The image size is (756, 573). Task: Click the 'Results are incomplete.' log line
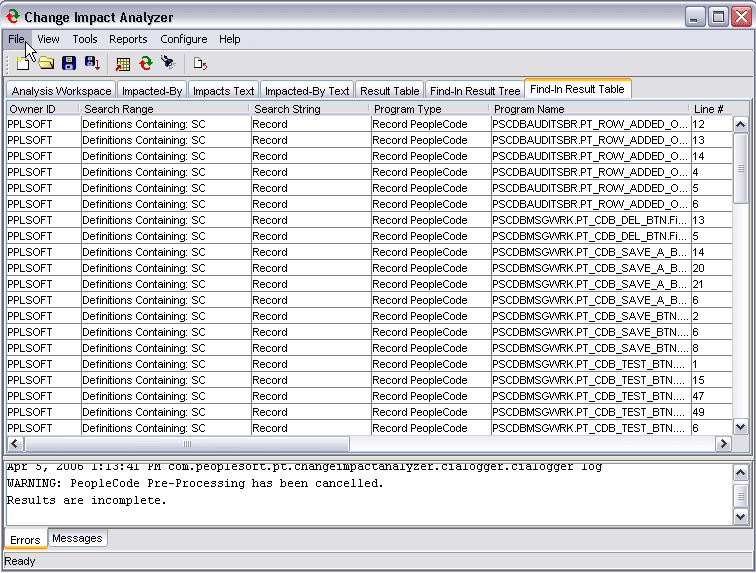pyautogui.click(x=87, y=501)
